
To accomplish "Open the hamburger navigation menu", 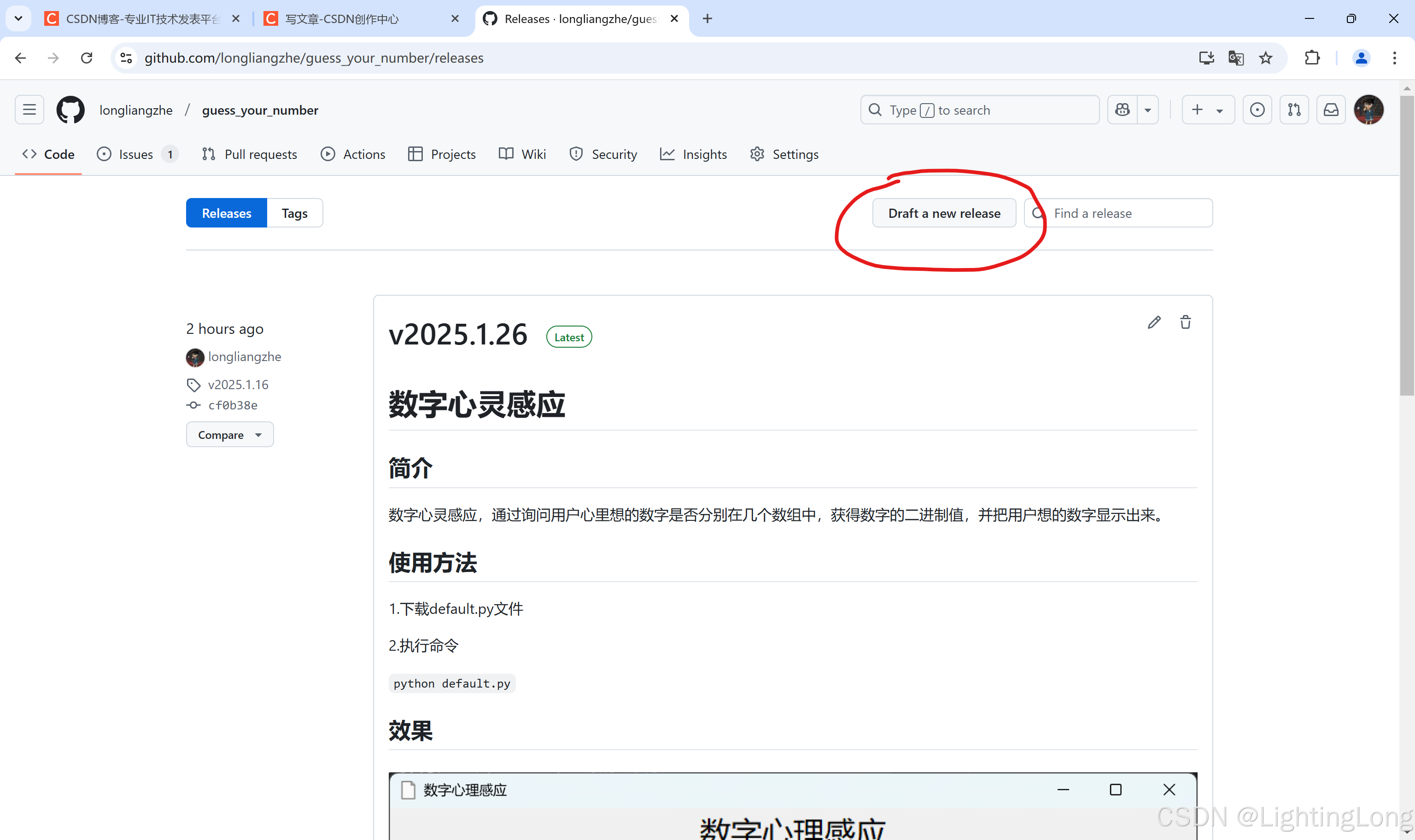I will pos(29,110).
